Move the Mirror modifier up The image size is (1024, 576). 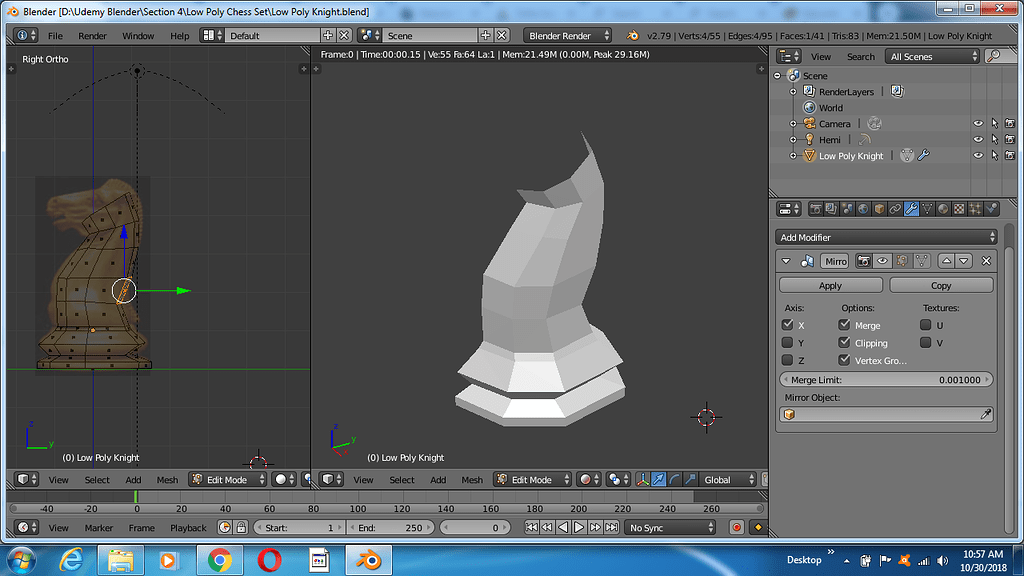coord(946,261)
